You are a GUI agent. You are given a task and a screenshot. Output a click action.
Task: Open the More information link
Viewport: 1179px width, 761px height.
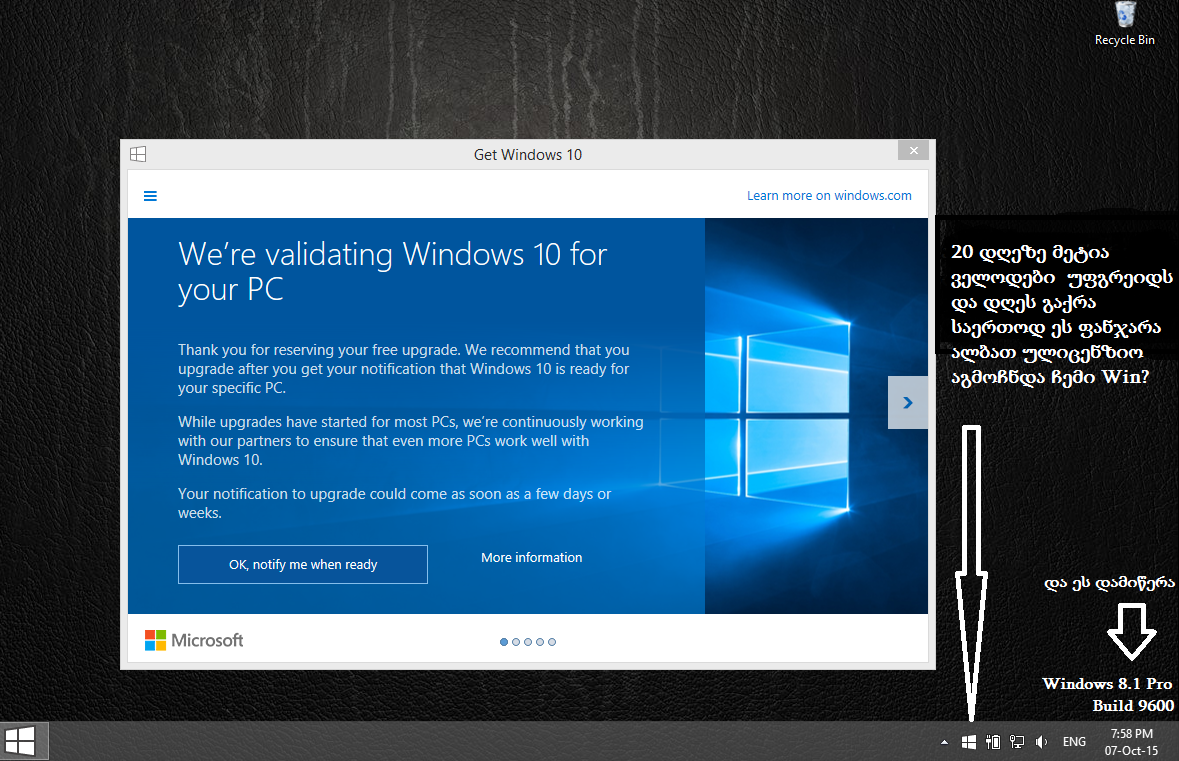pyautogui.click(x=532, y=557)
